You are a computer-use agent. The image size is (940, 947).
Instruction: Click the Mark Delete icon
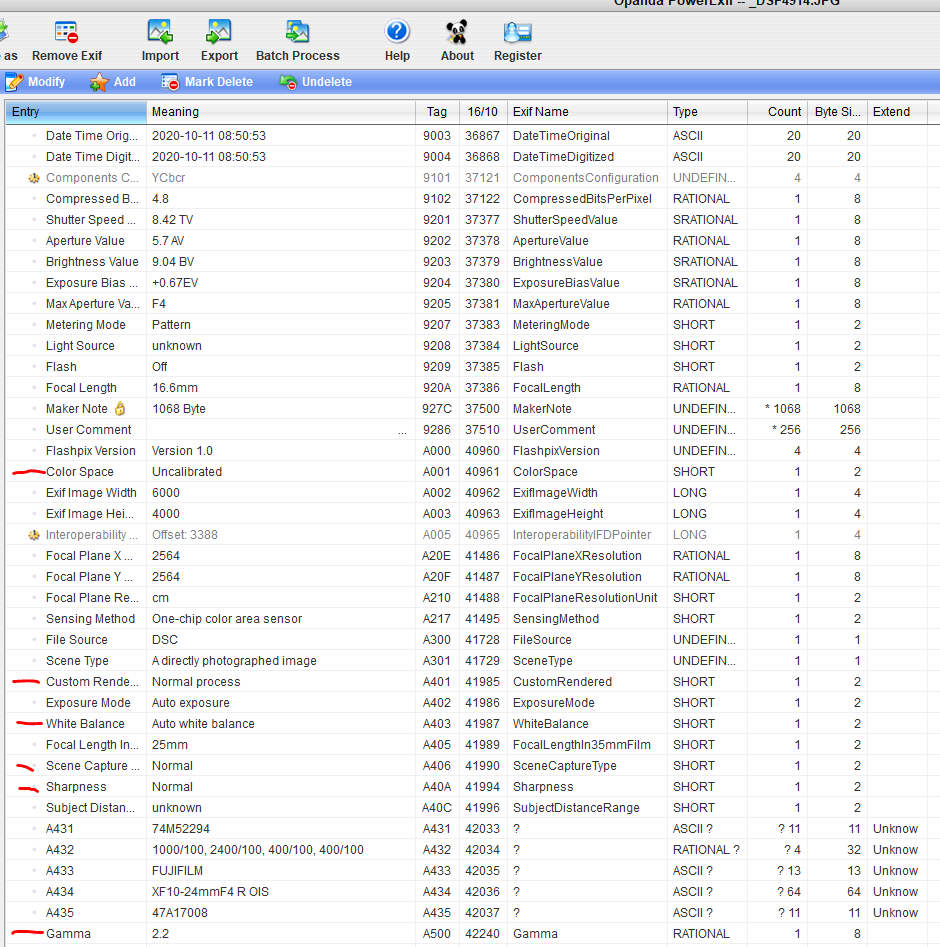click(x=170, y=82)
